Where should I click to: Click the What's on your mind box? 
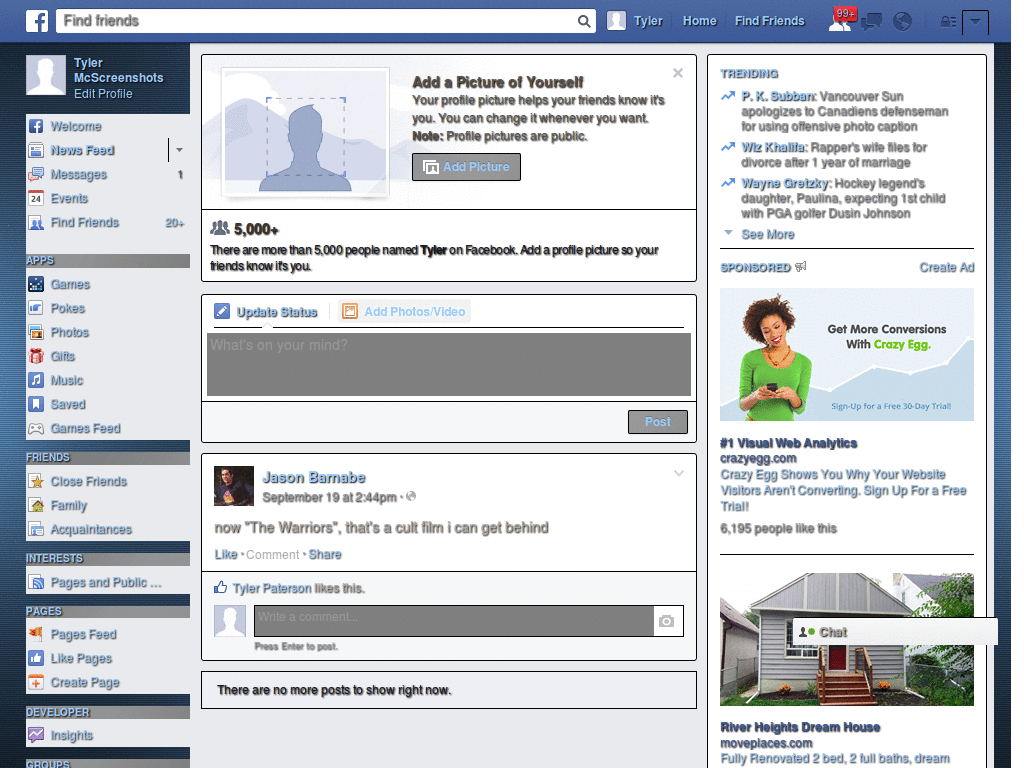coord(449,364)
